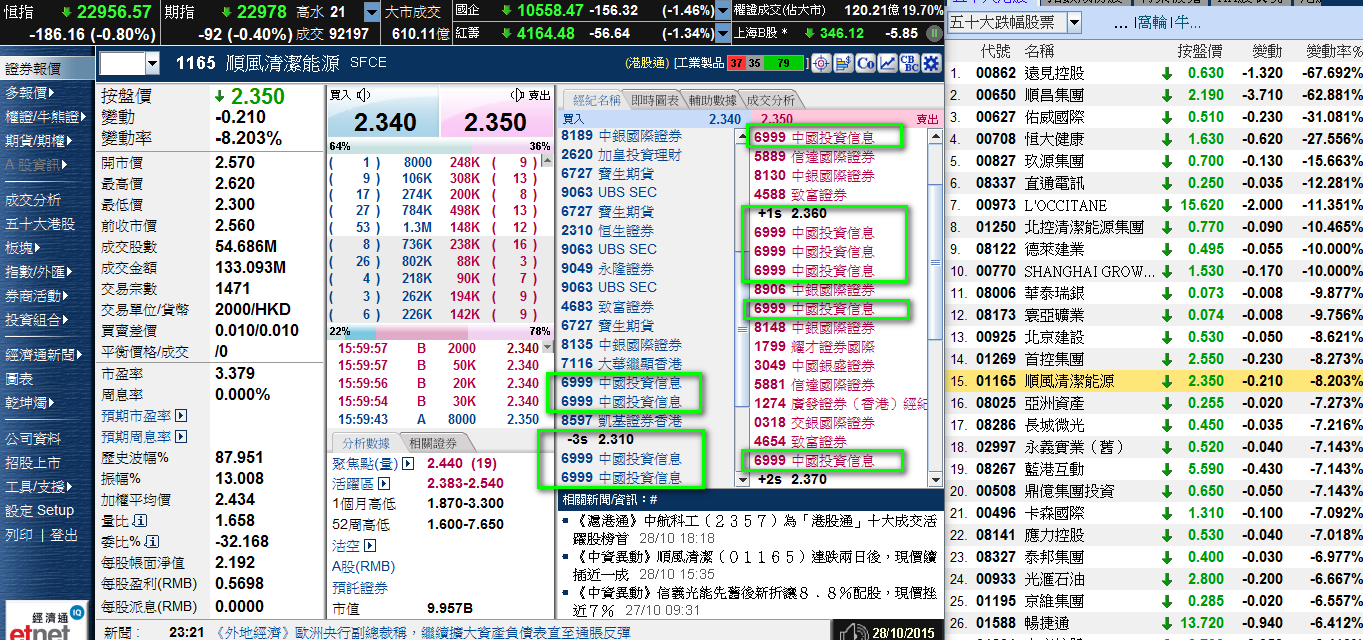Screen dimensions: 1363x640
Task: Click the 64% / 36% buy-sell ratio bar
Action: [x=440, y=146]
